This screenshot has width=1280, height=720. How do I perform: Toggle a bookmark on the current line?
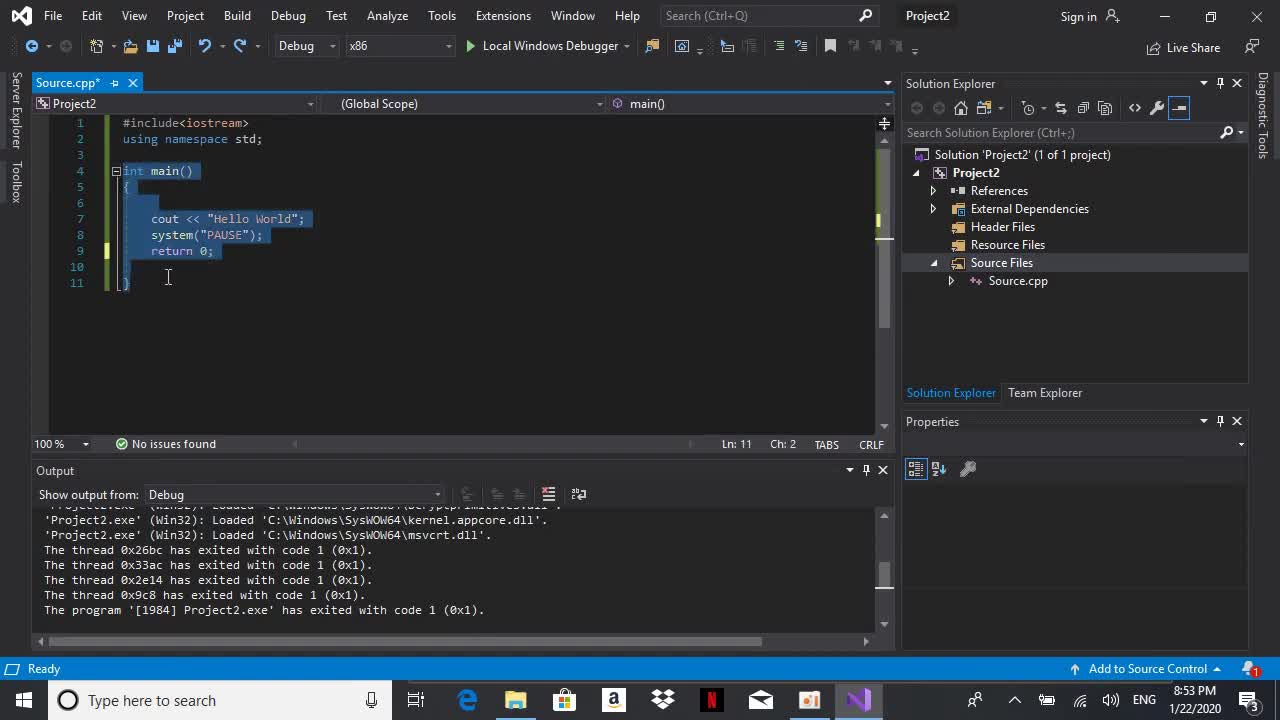pyautogui.click(x=830, y=46)
